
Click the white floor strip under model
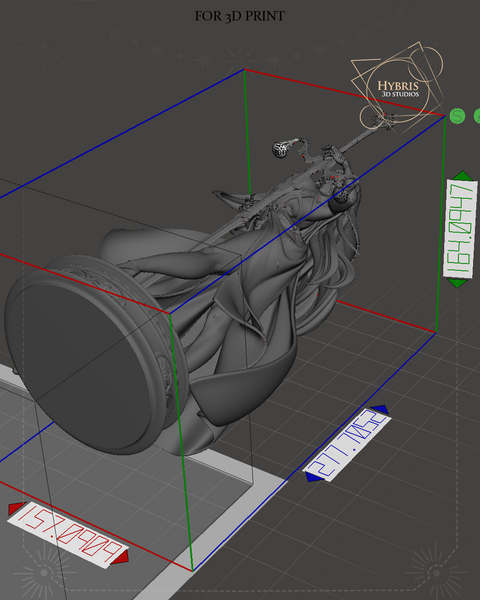(x=214, y=536)
